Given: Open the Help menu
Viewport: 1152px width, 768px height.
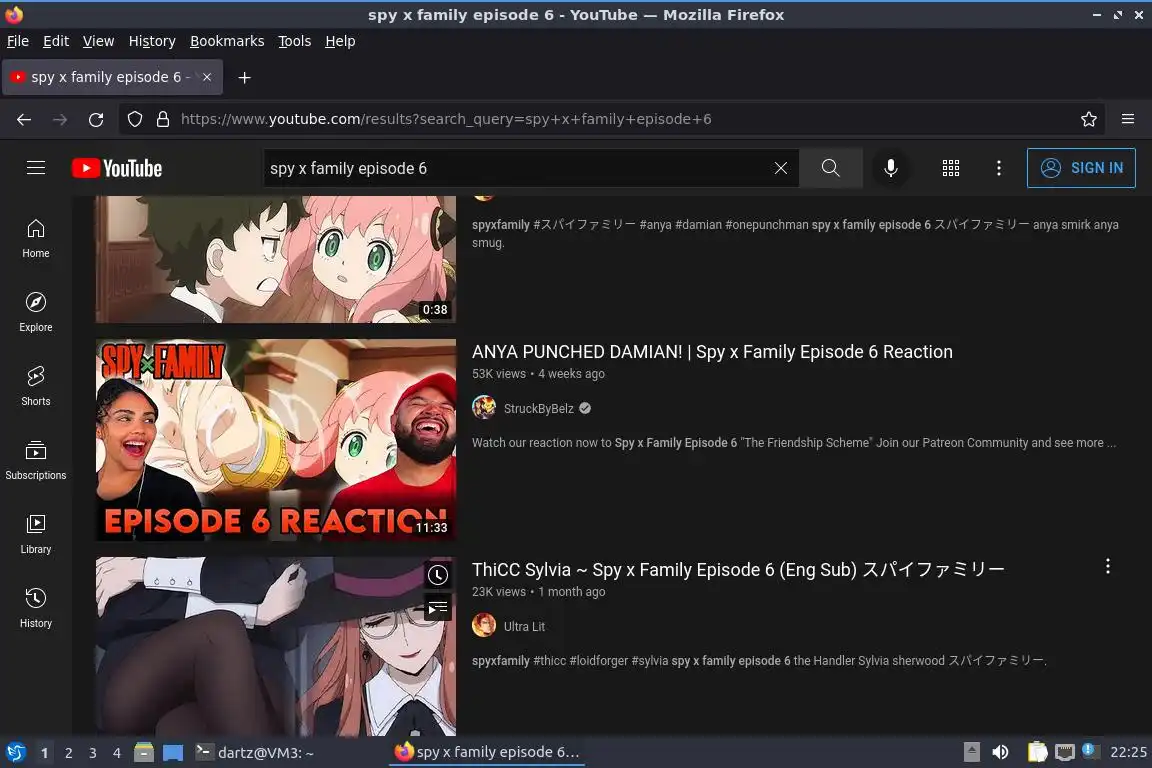Looking at the screenshot, I should coord(340,41).
